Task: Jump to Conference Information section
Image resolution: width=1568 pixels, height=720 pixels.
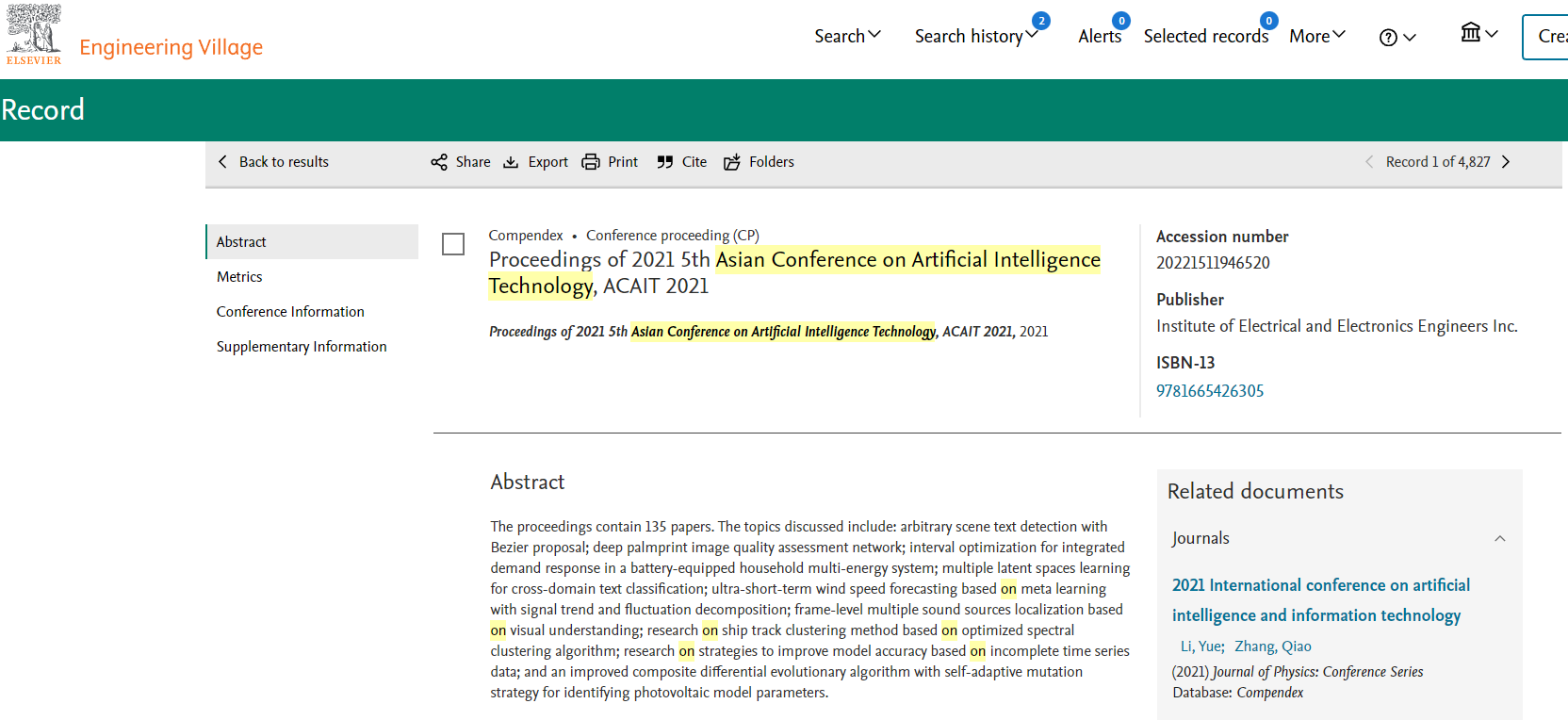Action: coord(290,312)
